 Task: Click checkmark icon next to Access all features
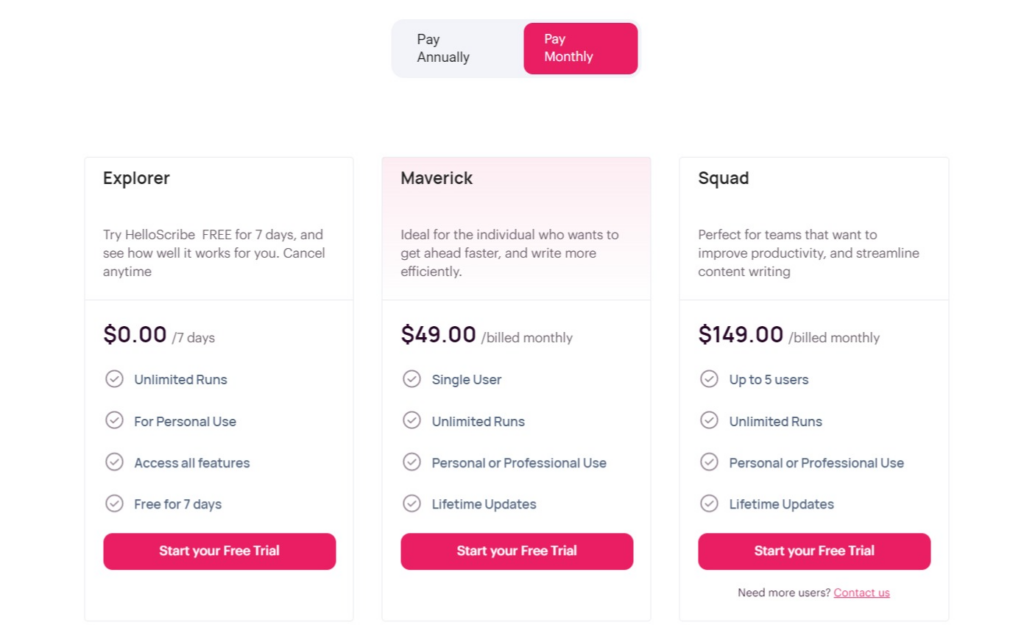tap(114, 462)
